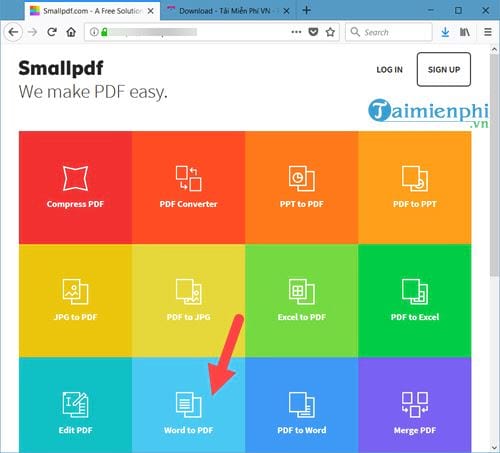Open a new browser tab

306,10
